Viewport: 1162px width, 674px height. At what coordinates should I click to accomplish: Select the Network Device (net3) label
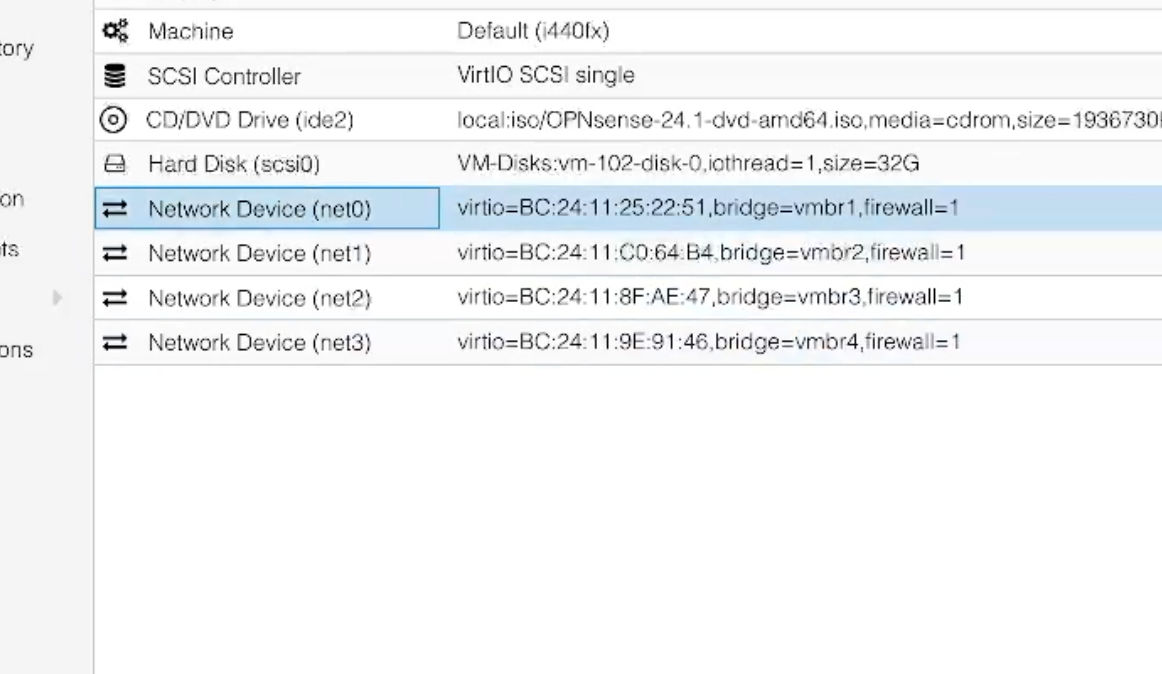[259, 343]
